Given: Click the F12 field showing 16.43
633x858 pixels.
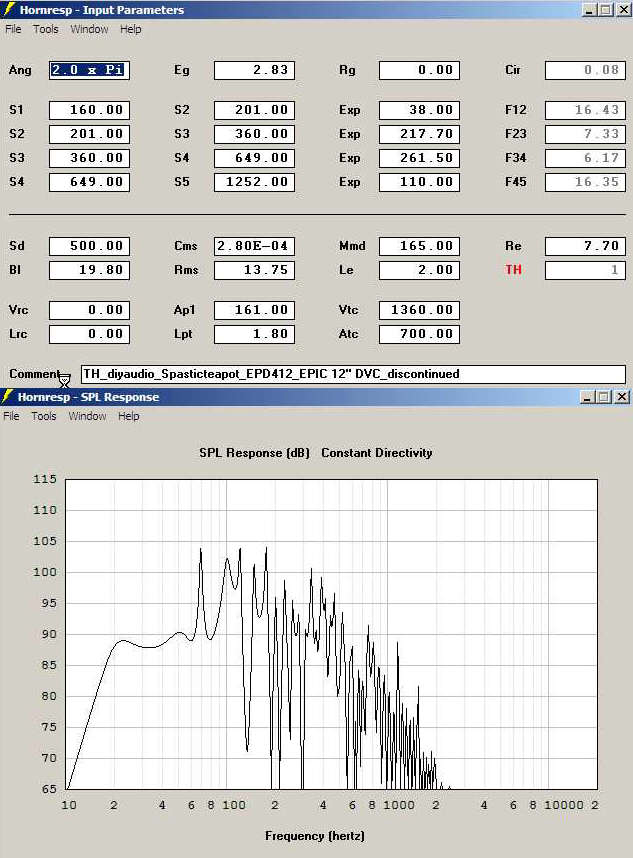Looking at the screenshot, I should click(x=585, y=110).
